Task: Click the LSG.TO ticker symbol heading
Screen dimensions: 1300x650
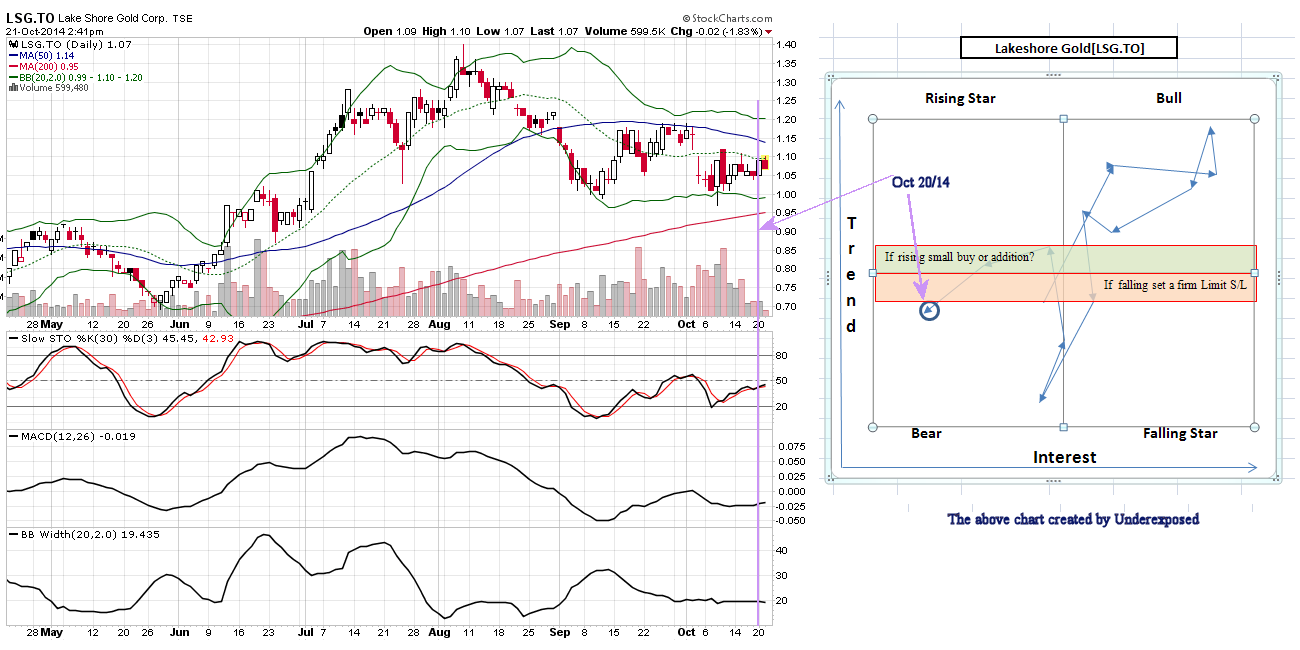Action: click(31, 18)
